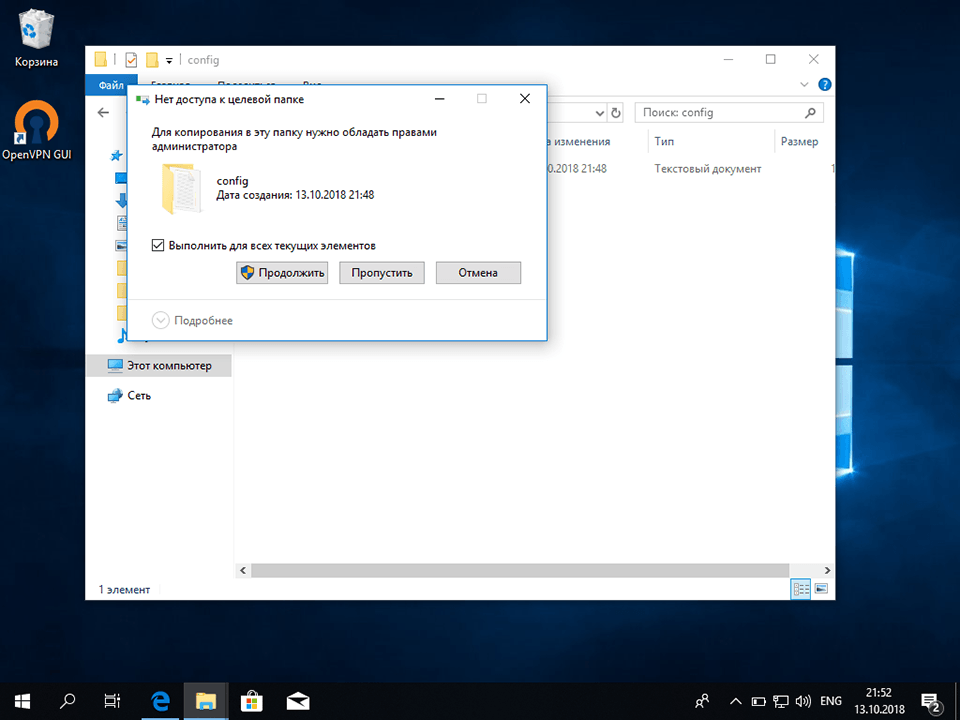Viewport: 960px width, 720px height.
Task: Switch the ENG input language
Action: (x=831, y=701)
